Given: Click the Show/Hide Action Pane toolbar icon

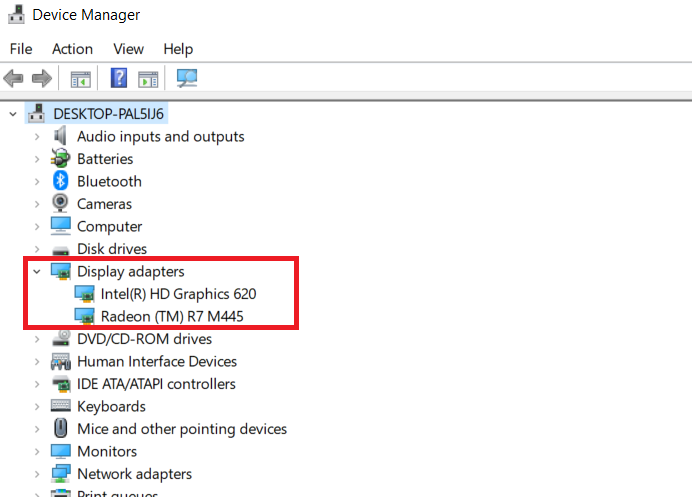Looking at the screenshot, I should (x=148, y=79).
